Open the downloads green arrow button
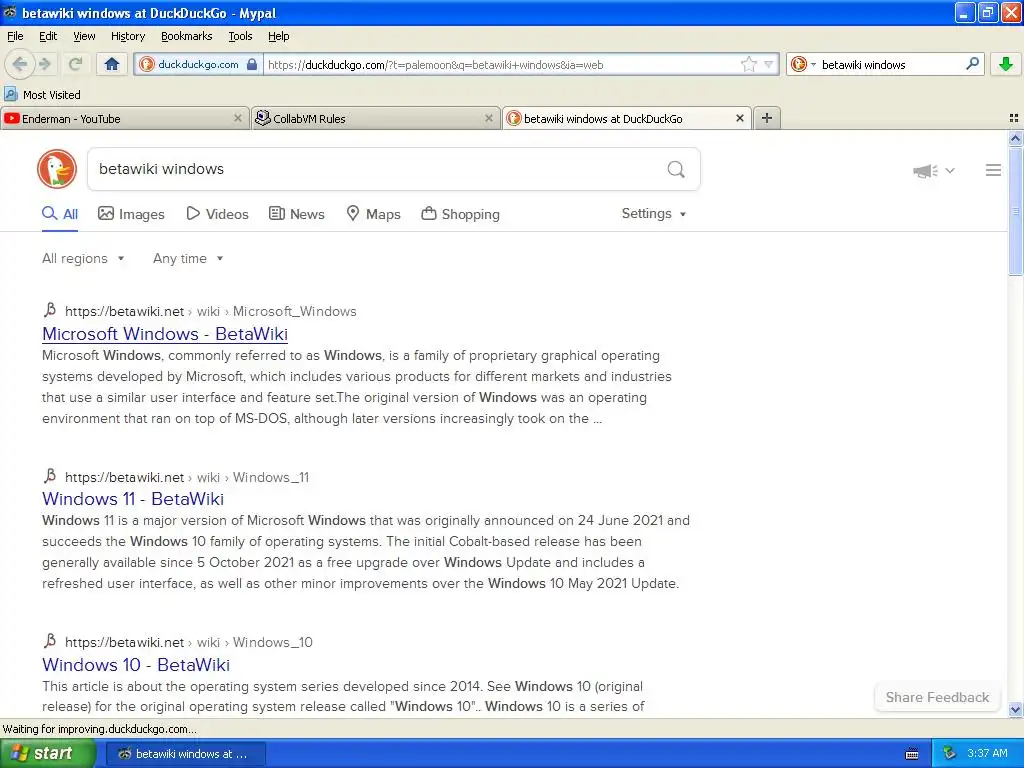The height and width of the screenshot is (768, 1024). coord(1006,64)
